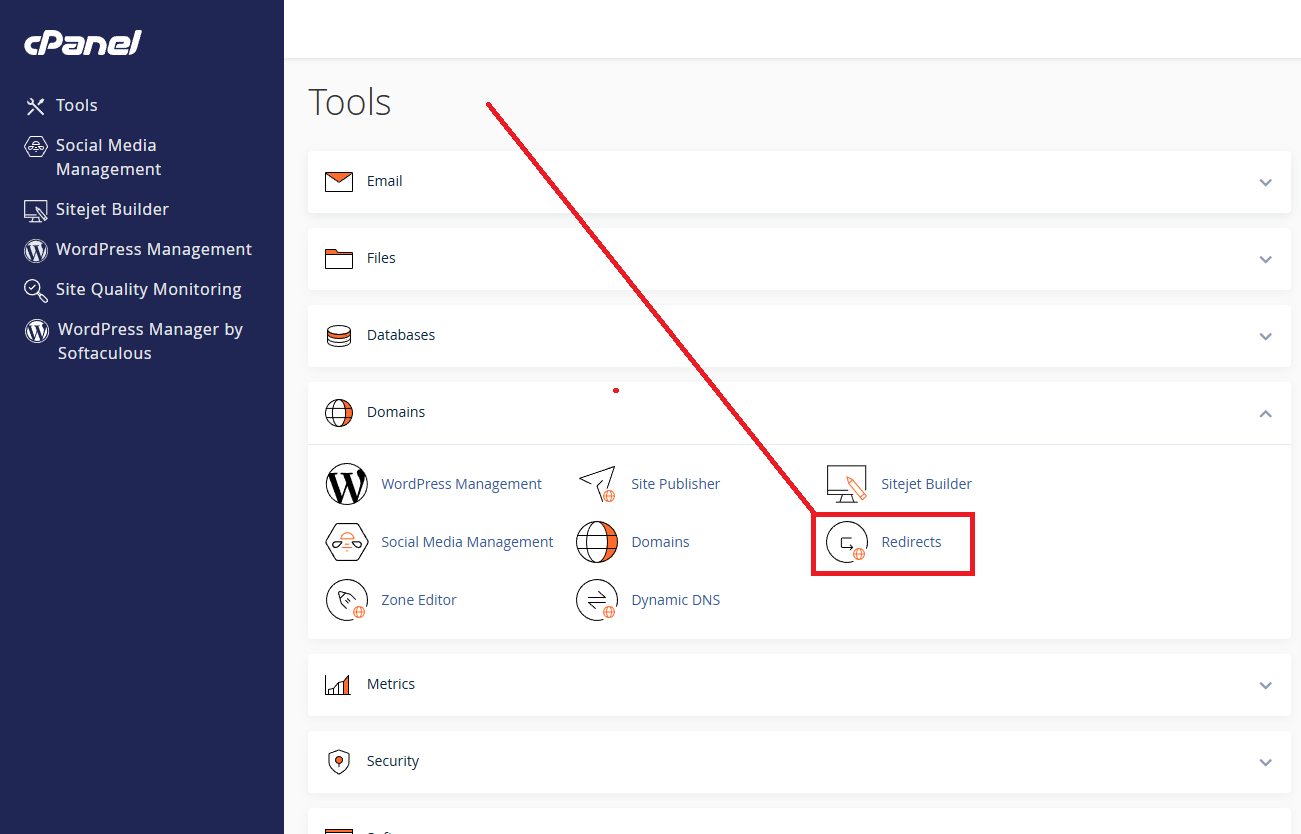Viewport: 1301px width, 834px height.
Task: Open Social Media Management in sidebar
Action: [x=108, y=157]
